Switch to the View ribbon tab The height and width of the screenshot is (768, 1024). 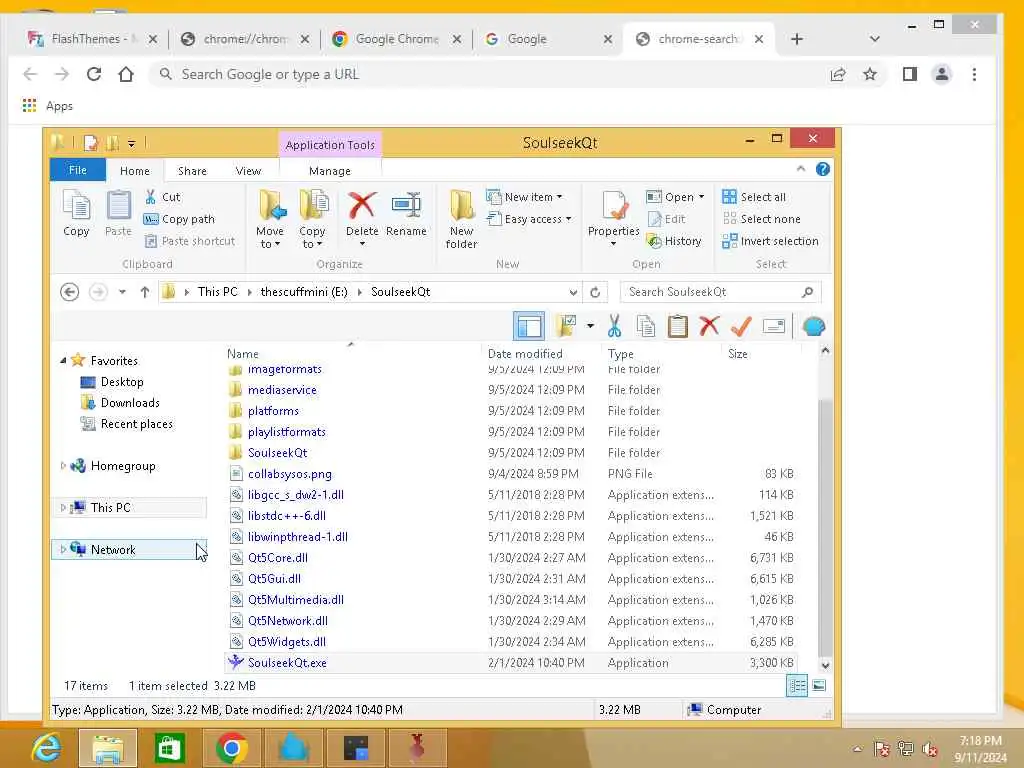tap(248, 170)
